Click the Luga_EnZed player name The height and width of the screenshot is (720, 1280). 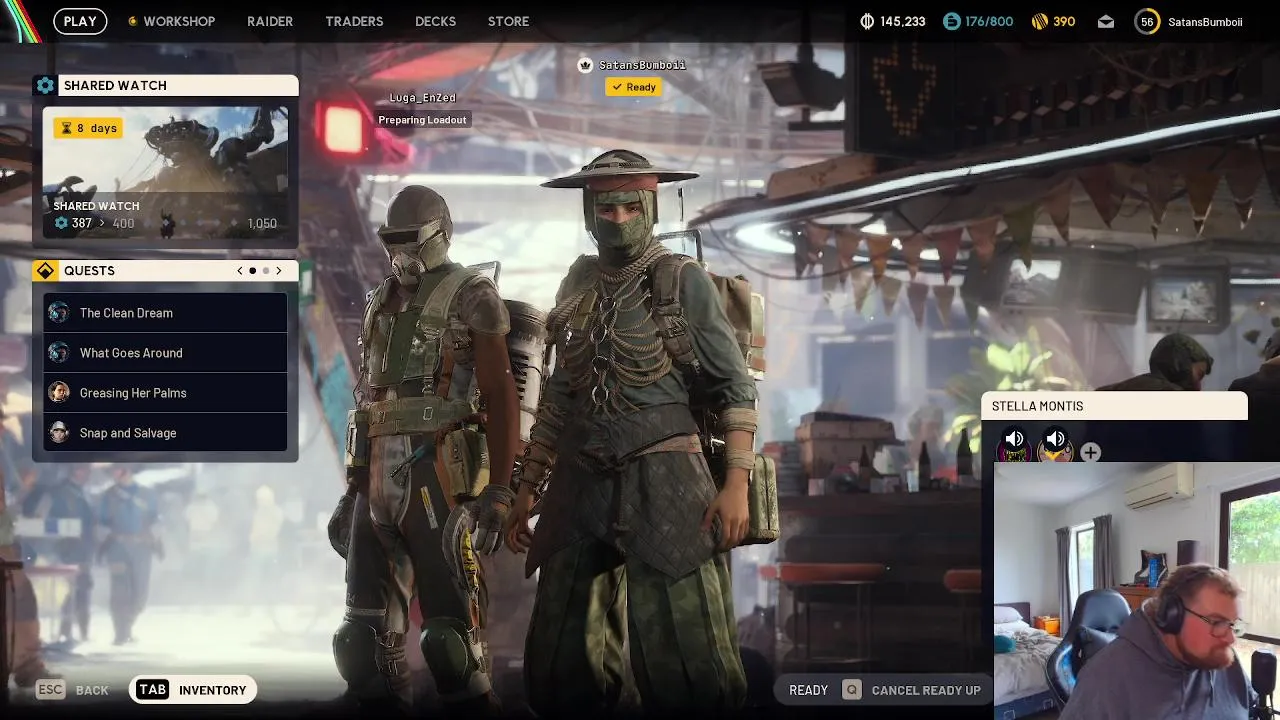422,98
